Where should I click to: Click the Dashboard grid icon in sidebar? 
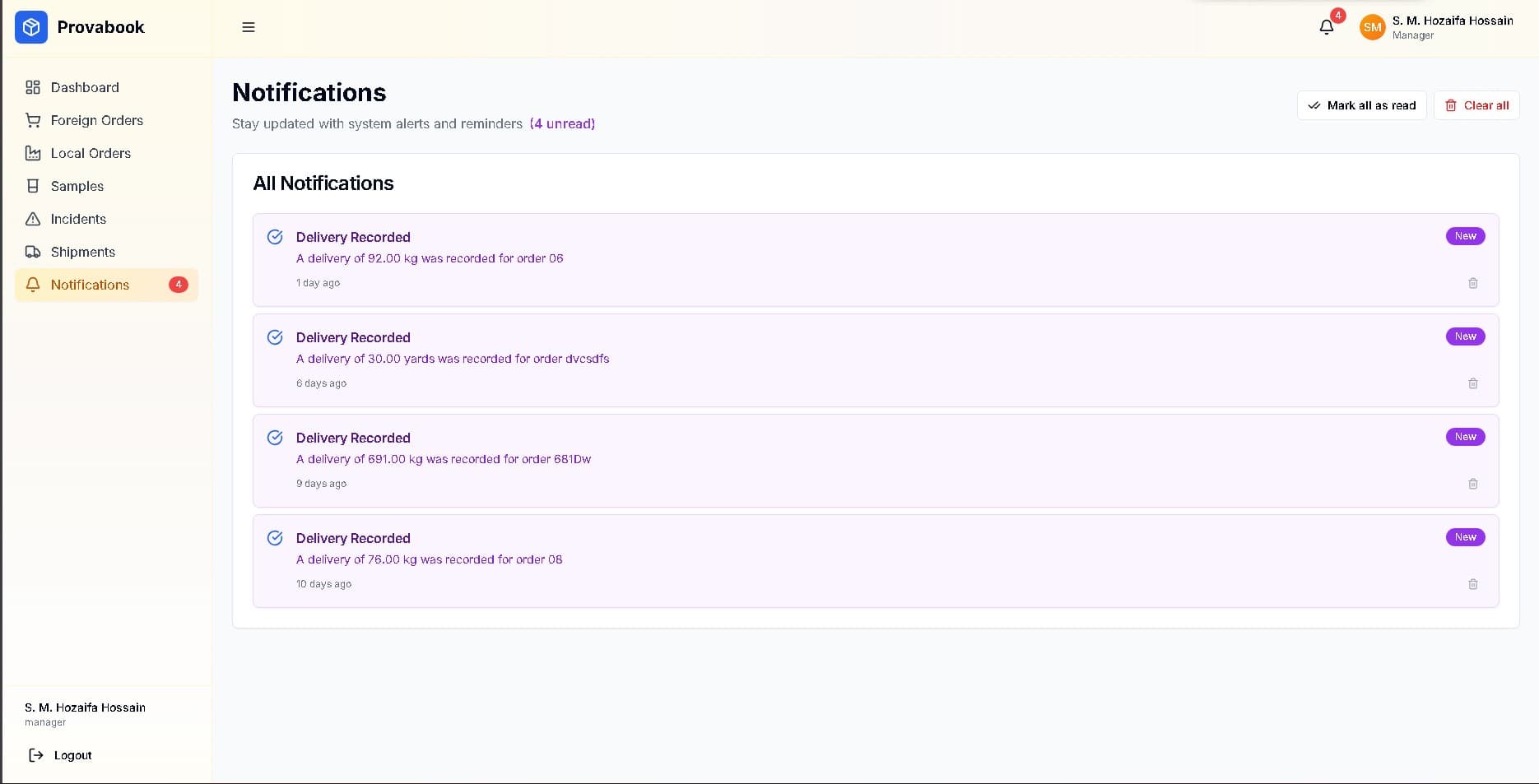pos(33,87)
